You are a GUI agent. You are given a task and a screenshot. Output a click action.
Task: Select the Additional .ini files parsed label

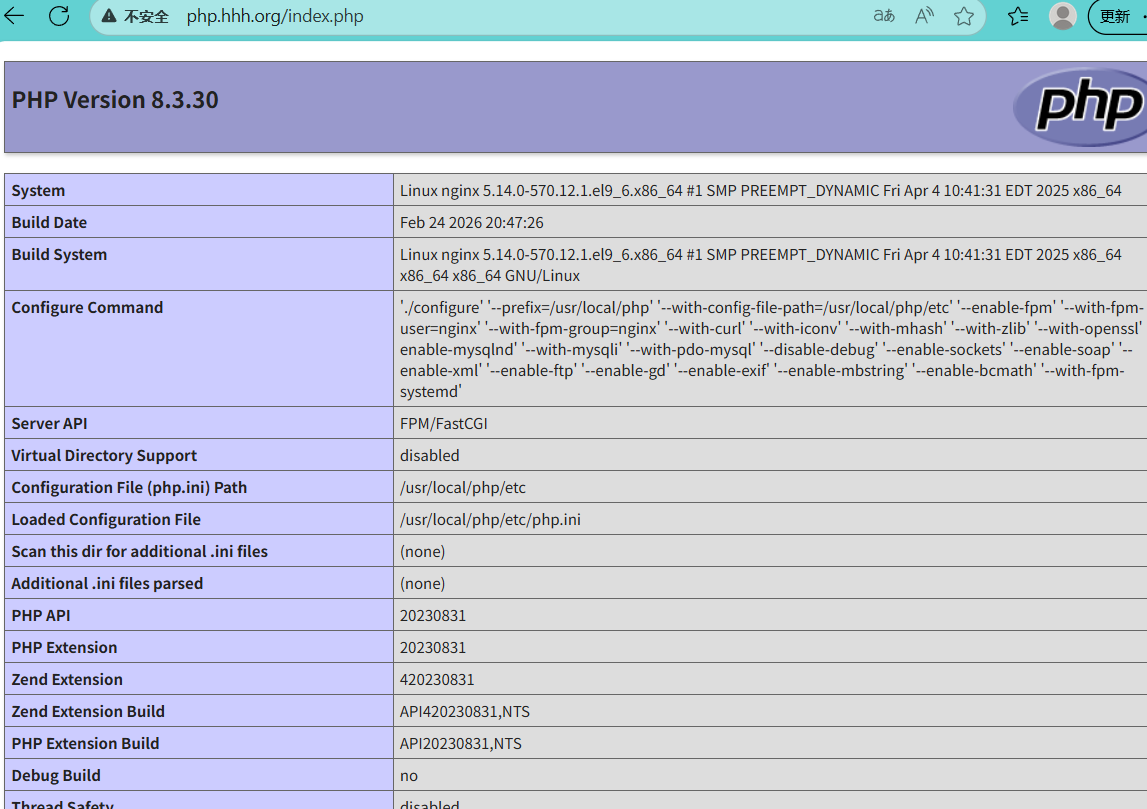(107, 584)
